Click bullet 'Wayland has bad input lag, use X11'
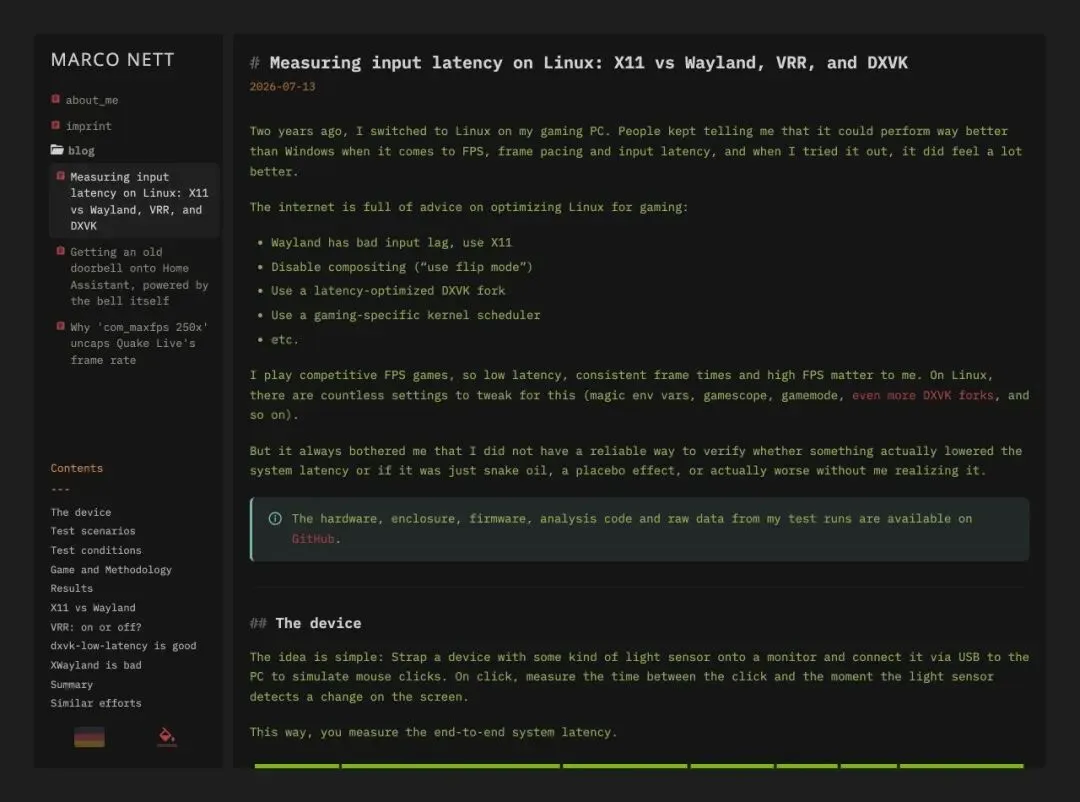 (x=391, y=243)
